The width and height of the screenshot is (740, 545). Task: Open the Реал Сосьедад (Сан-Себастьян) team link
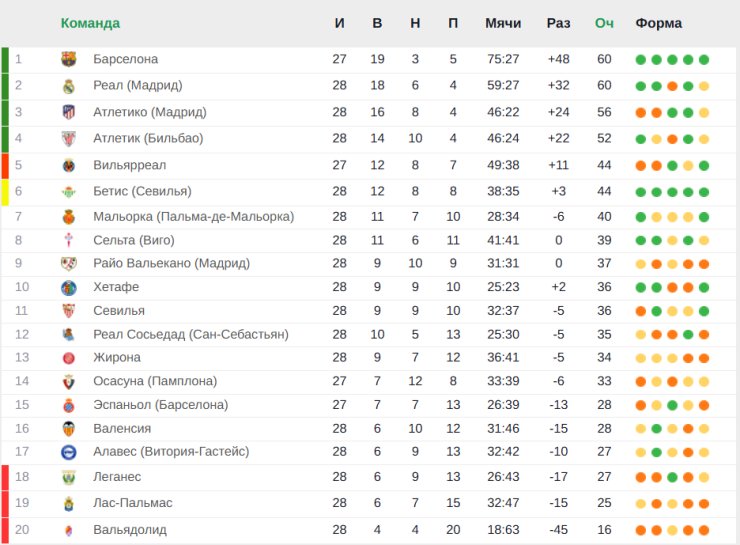point(190,334)
